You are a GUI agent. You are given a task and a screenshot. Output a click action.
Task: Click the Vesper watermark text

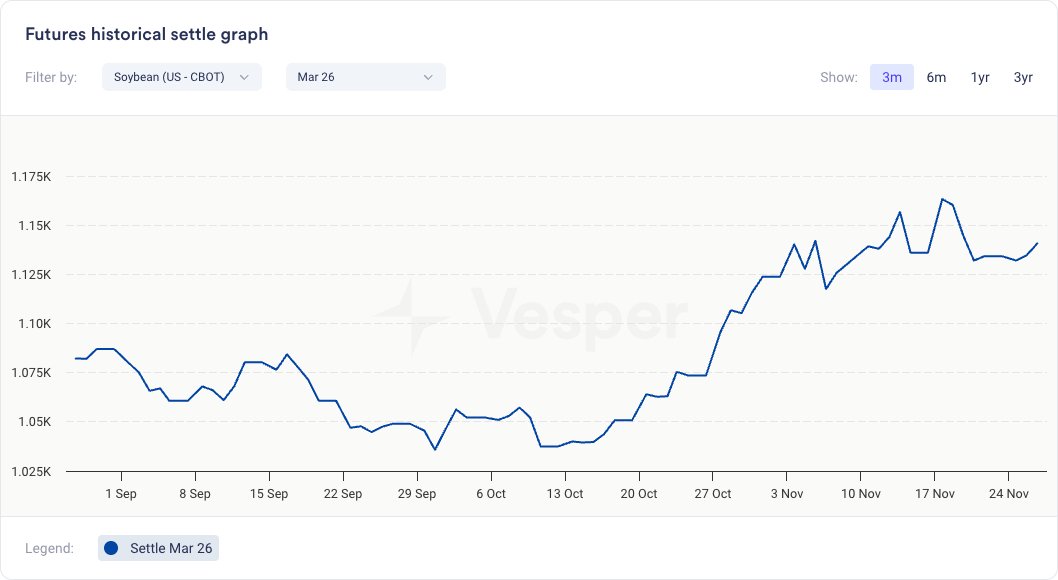(x=578, y=316)
